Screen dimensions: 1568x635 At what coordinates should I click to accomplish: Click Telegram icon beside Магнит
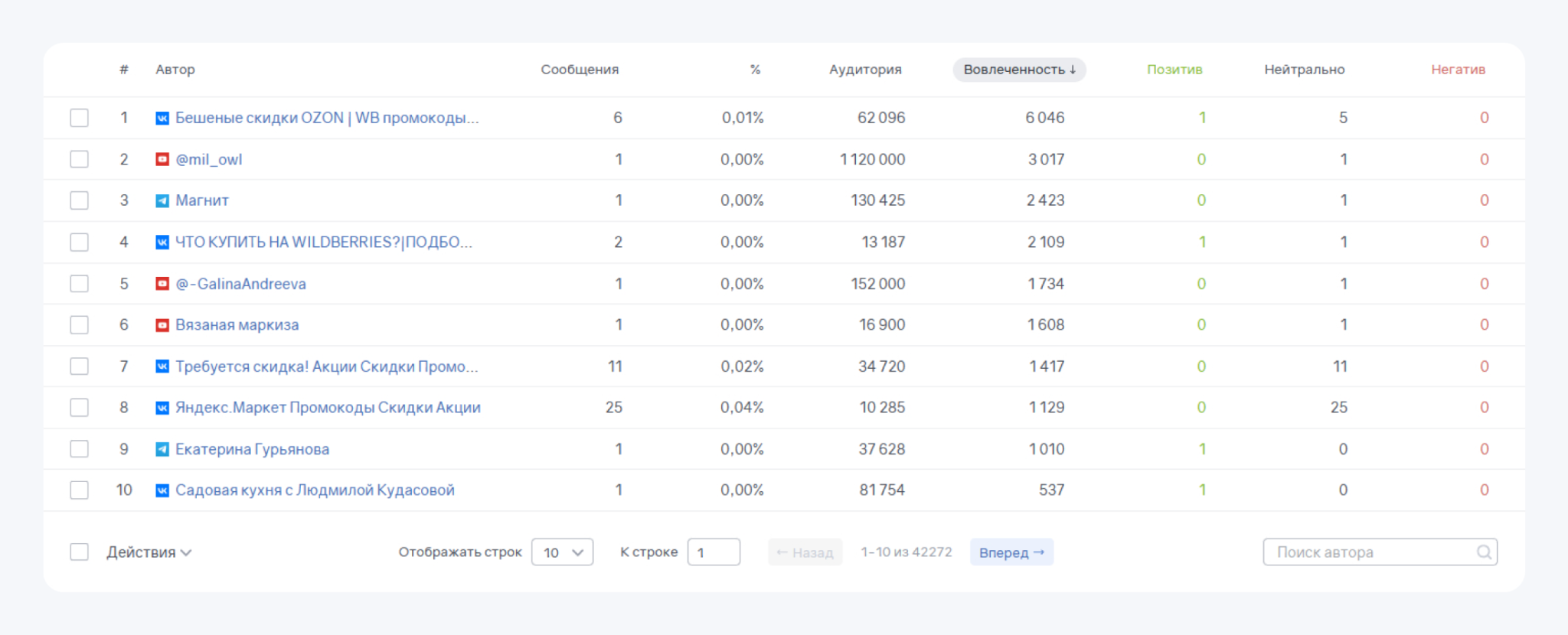[x=162, y=201]
